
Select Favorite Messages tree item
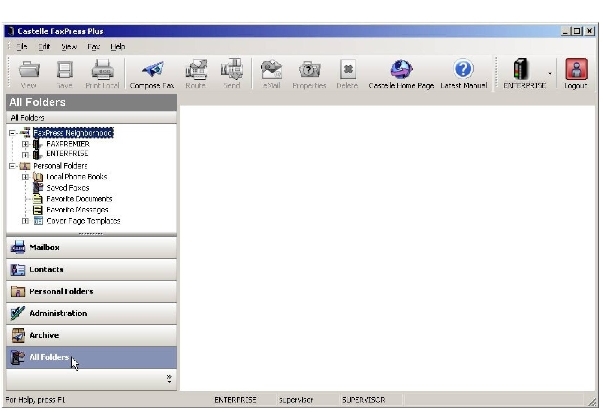(x=77, y=210)
